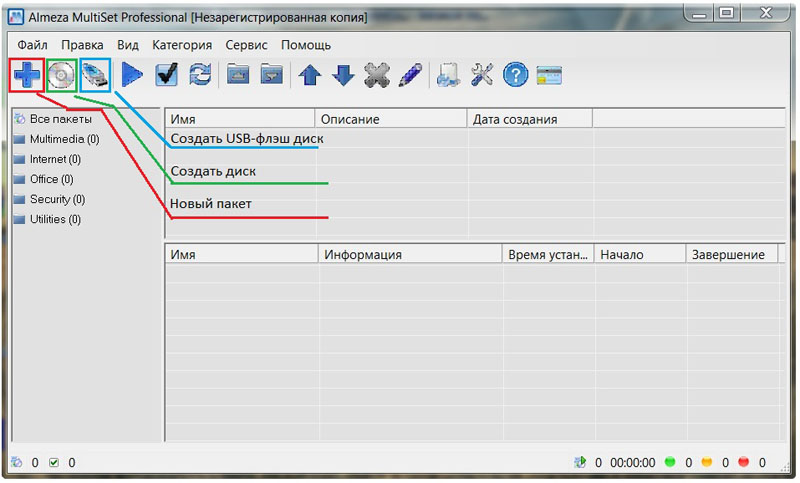This screenshot has height=483, width=800.
Task: Select the Multimedia (0) category
Action: (x=57, y=139)
